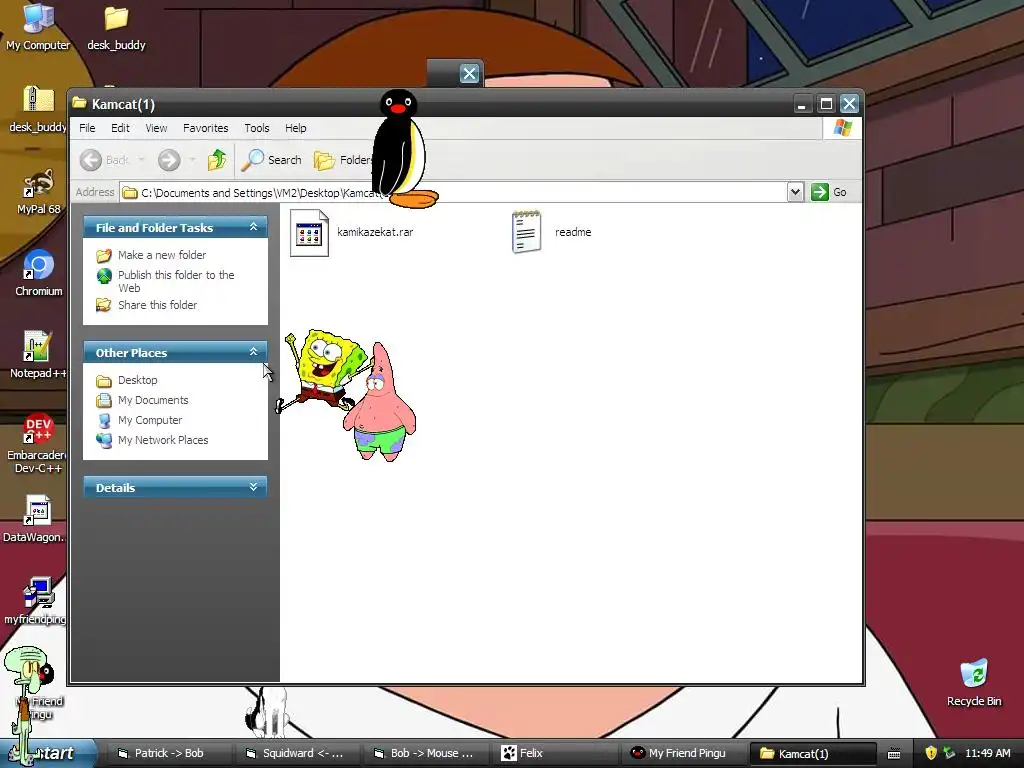Click the Go button
Viewport: 1024px width, 768px height.
tap(829, 192)
